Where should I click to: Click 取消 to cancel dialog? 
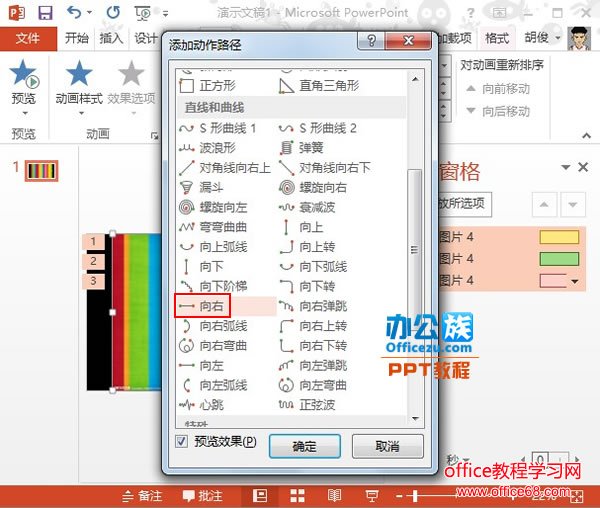(388, 446)
